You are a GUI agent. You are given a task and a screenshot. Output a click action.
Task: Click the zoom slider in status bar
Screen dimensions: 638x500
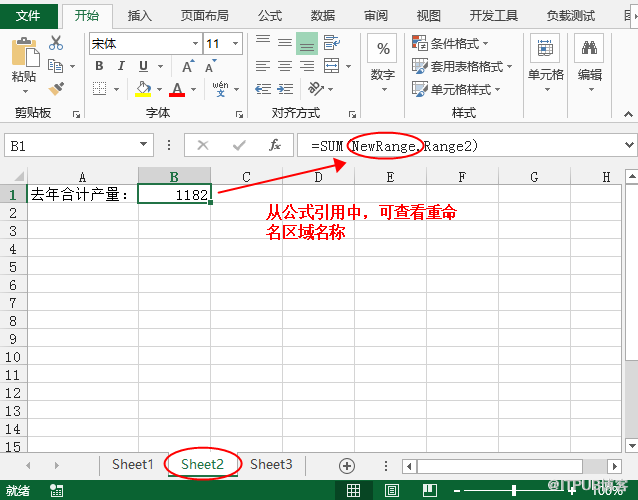coord(514,490)
